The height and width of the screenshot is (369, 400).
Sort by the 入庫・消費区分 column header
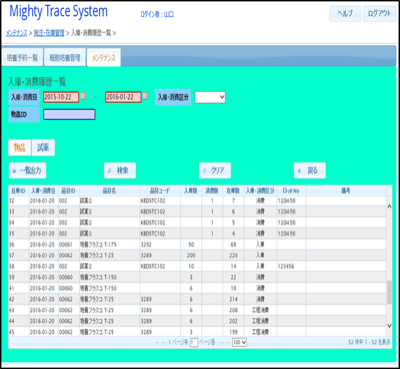coord(260,191)
